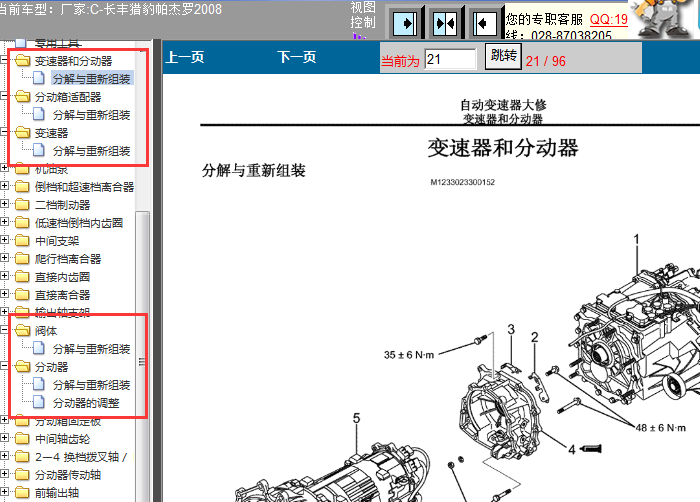The height and width of the screenshot is (502, 700).
Task: Open 分解与重新组装 under 阀体
Action: coord(92,349)
